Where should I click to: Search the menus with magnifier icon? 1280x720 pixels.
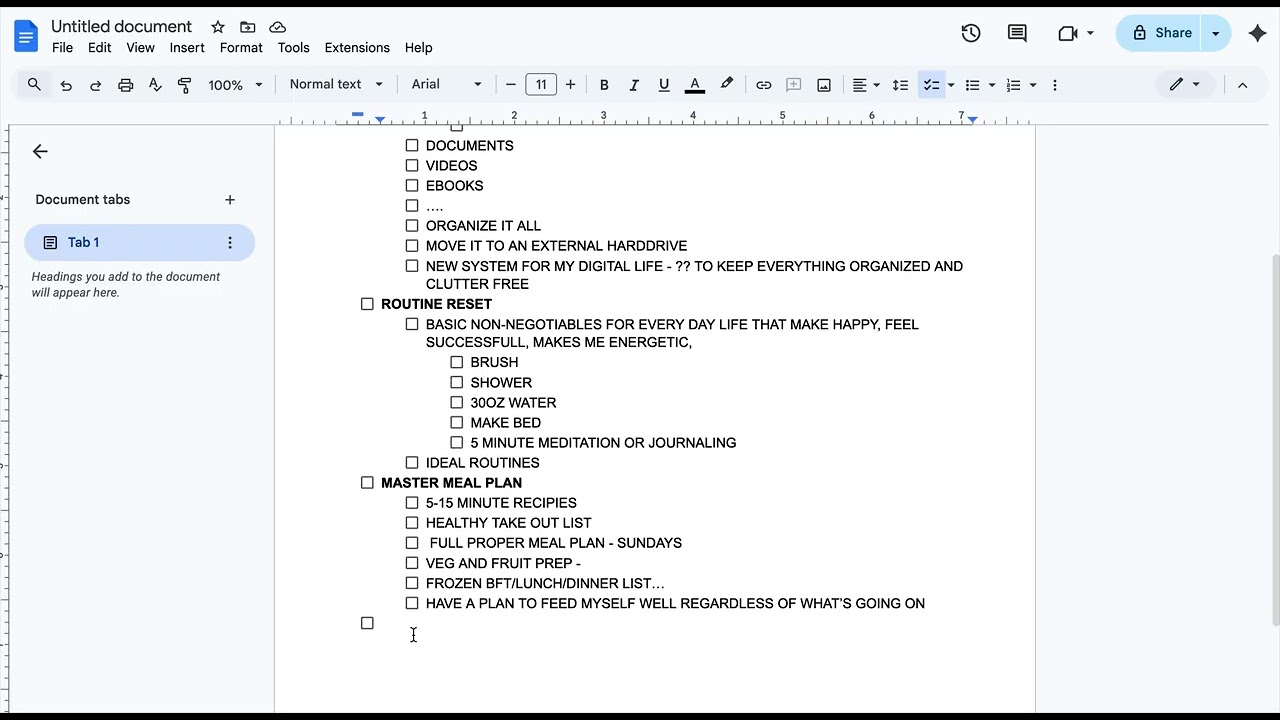(x=34, y=85)
